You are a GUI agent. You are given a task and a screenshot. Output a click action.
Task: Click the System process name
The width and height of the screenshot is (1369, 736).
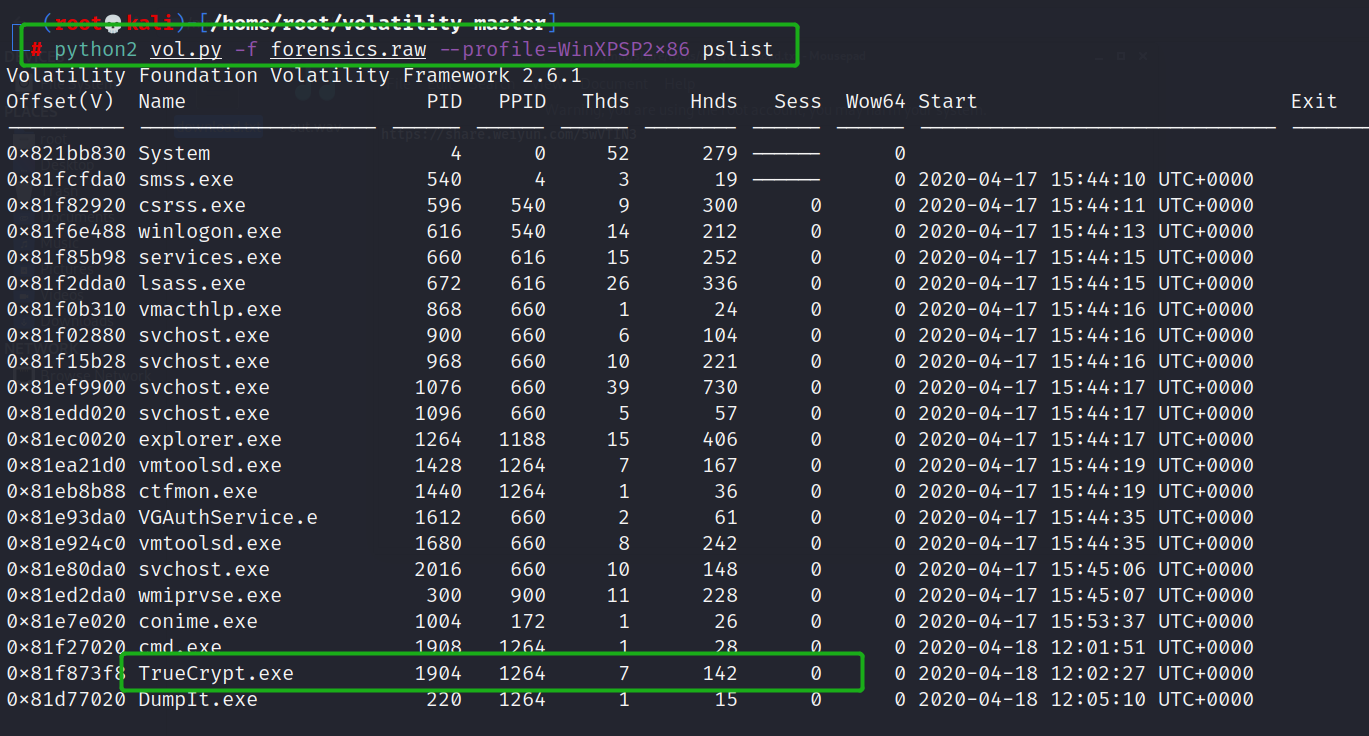pos(174,154)
